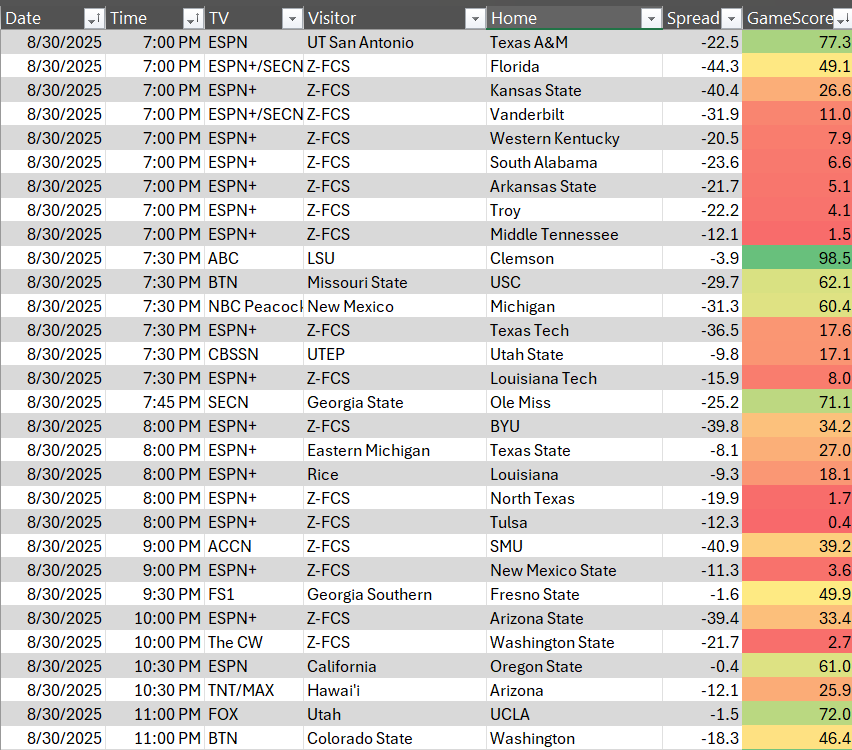Select the SECN TV cell
This screenshot has width=852, height=750.
254,402
